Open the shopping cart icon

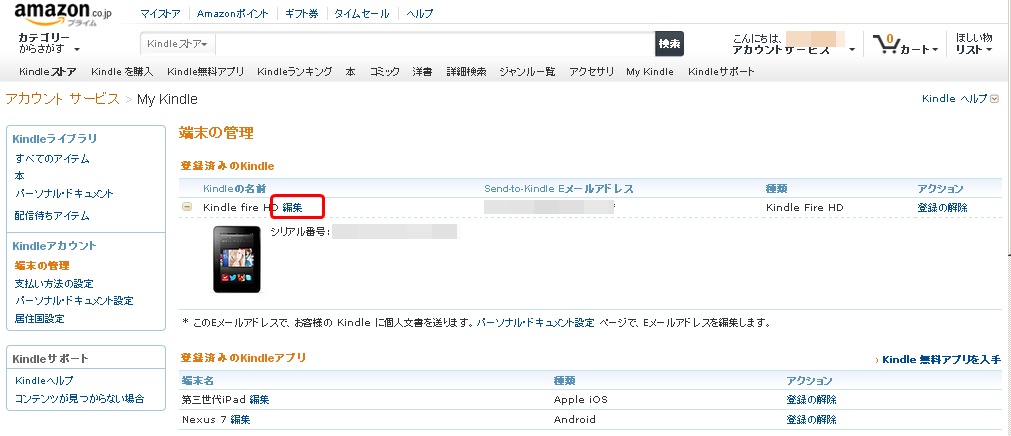888,44
